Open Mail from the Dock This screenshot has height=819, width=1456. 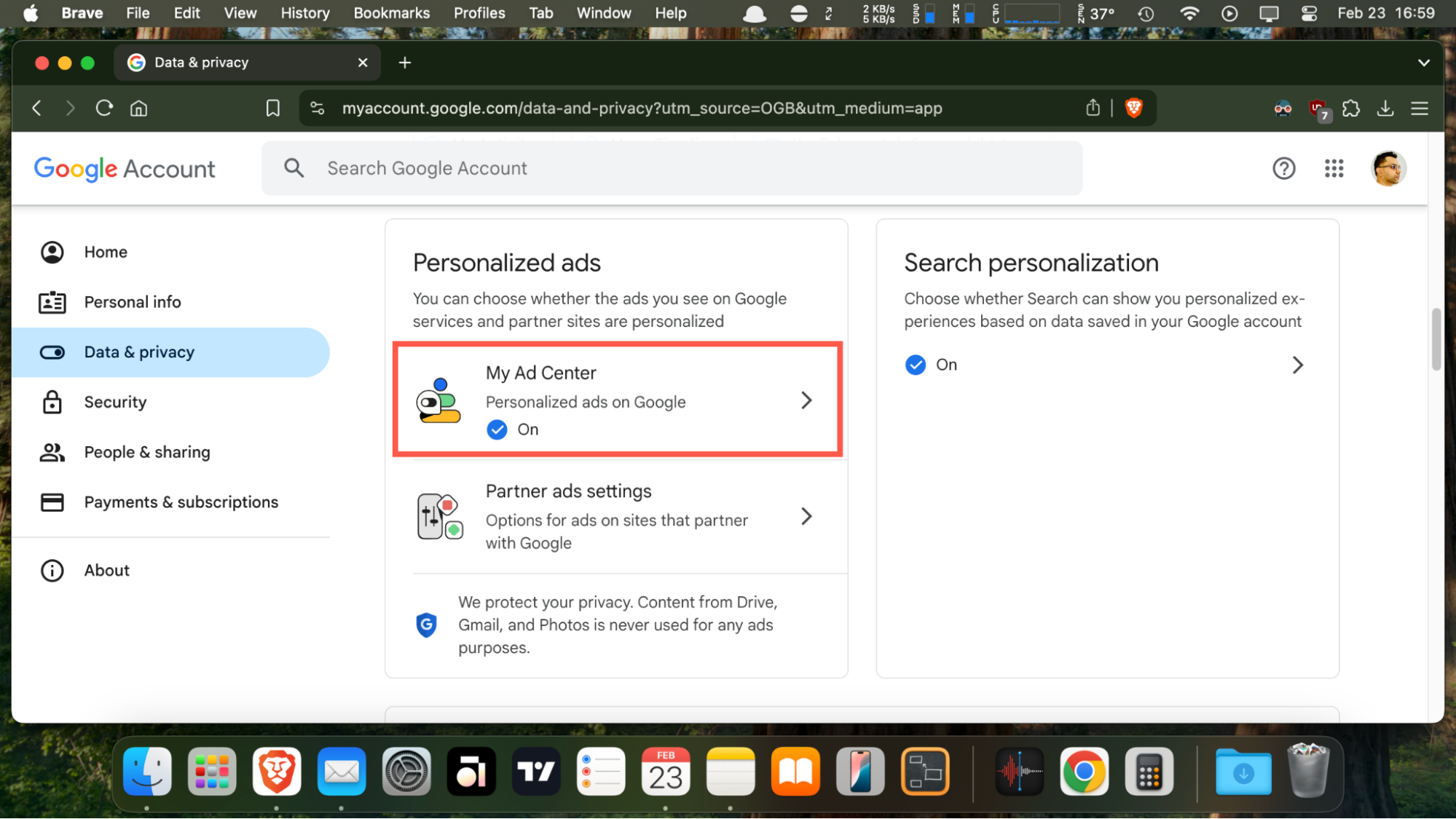click(x=342, y=772)
